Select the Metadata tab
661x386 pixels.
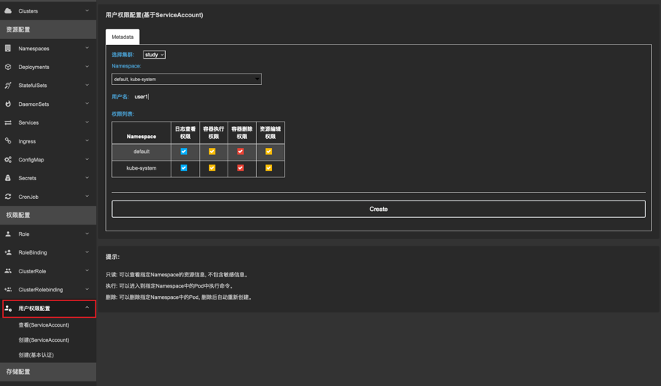pyautogui.click(x=123, y=37)
